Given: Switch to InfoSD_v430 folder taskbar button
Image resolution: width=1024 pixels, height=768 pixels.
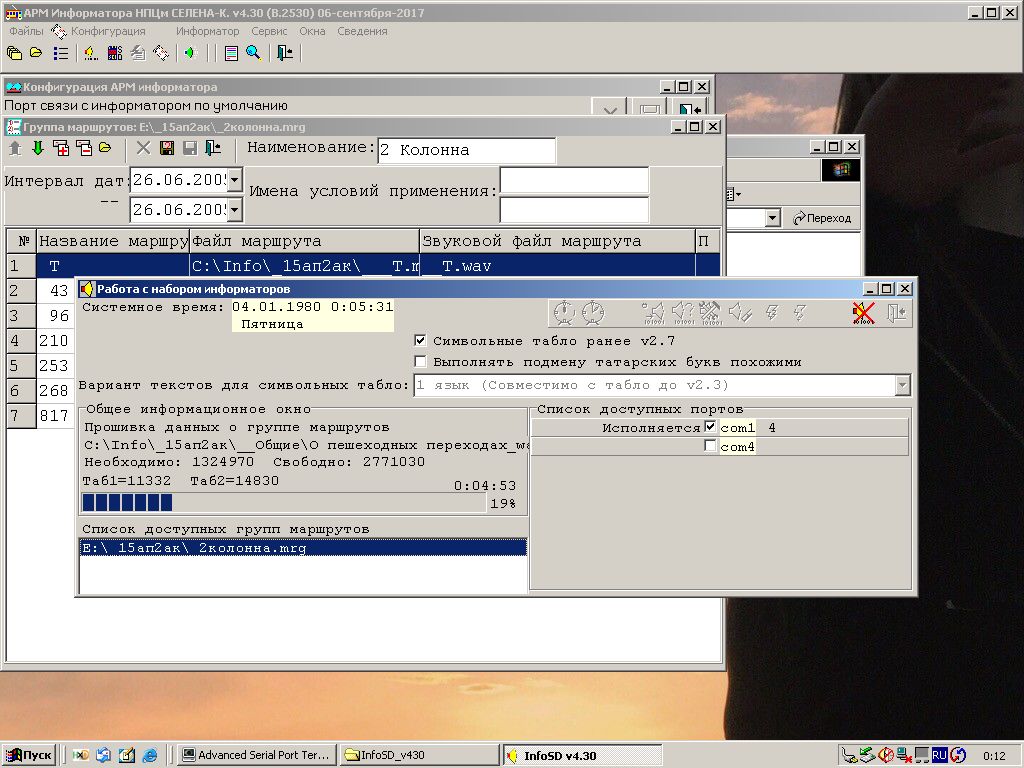Looking at the screenshot, I should click(419, 755).
